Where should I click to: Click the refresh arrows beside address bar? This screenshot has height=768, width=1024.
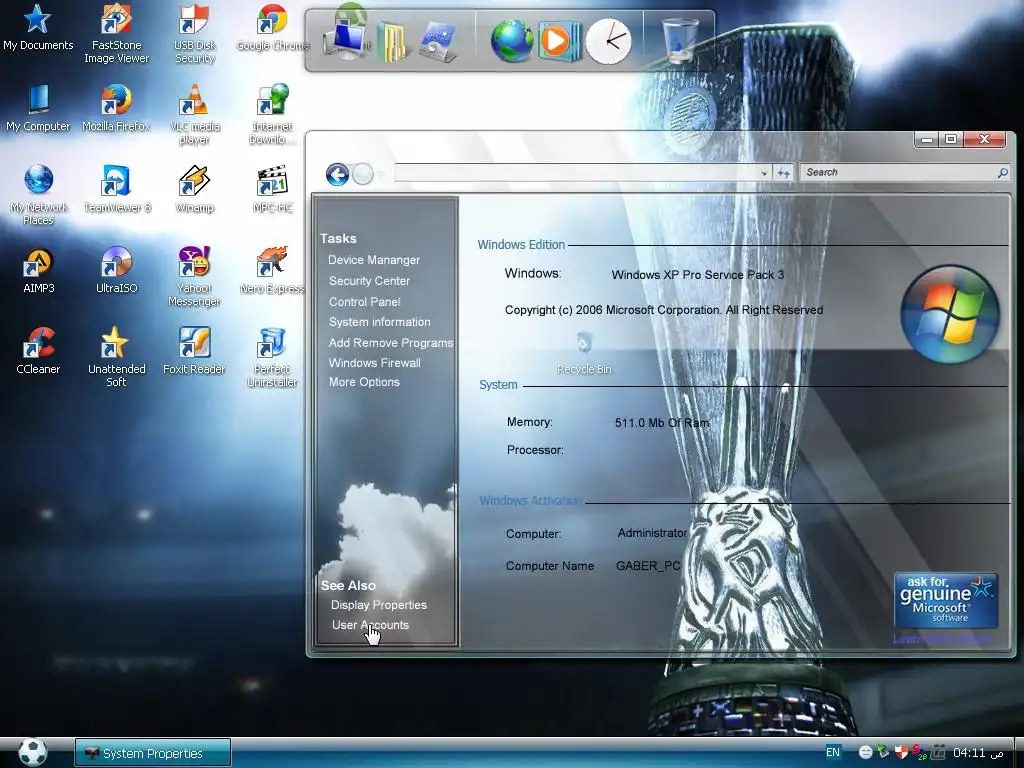(x=784, y=172)
